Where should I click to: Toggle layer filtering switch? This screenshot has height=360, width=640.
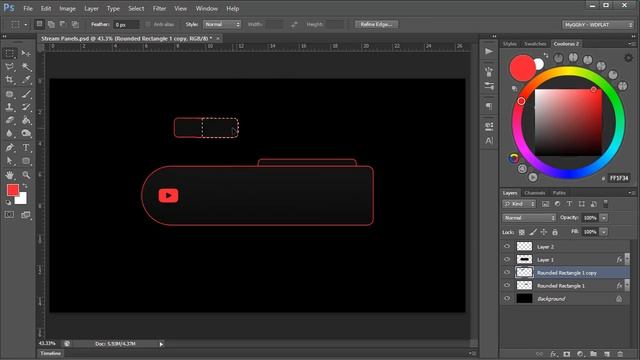click(606, 204)
